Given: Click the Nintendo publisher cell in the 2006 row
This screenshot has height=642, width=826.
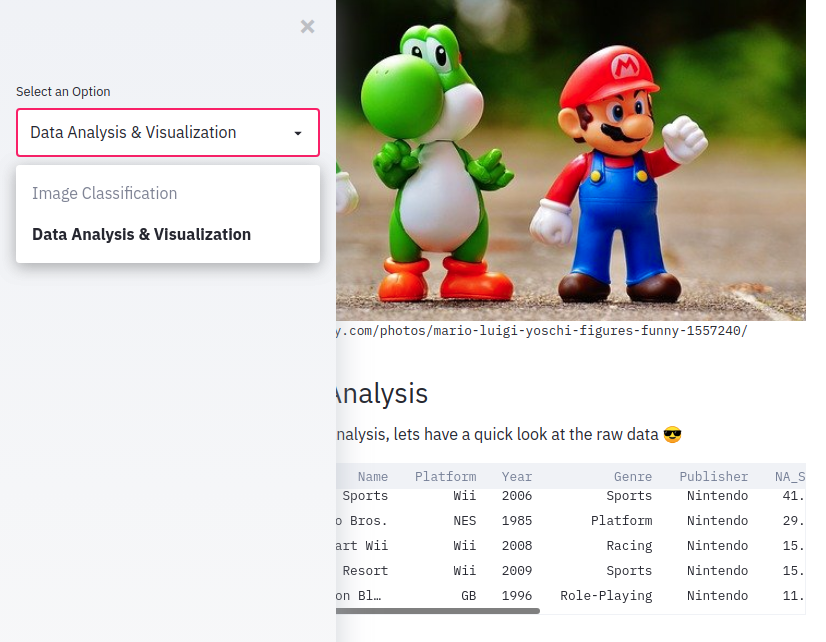Looking at the screenshot, I should (717, 496).
